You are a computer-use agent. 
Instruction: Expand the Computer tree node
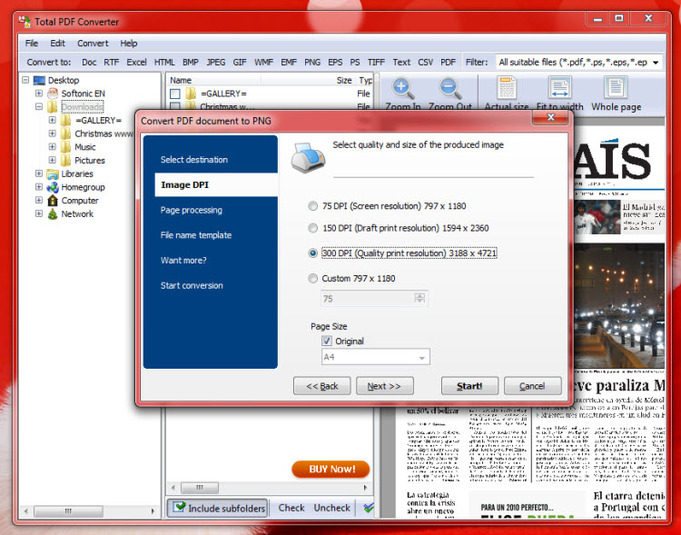click(x=39, y=201)
